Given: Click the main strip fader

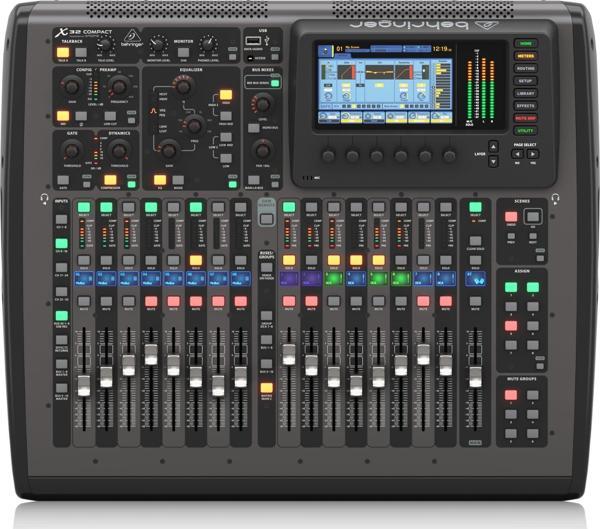Looking at the screenshot, I should tap(475, 377).
